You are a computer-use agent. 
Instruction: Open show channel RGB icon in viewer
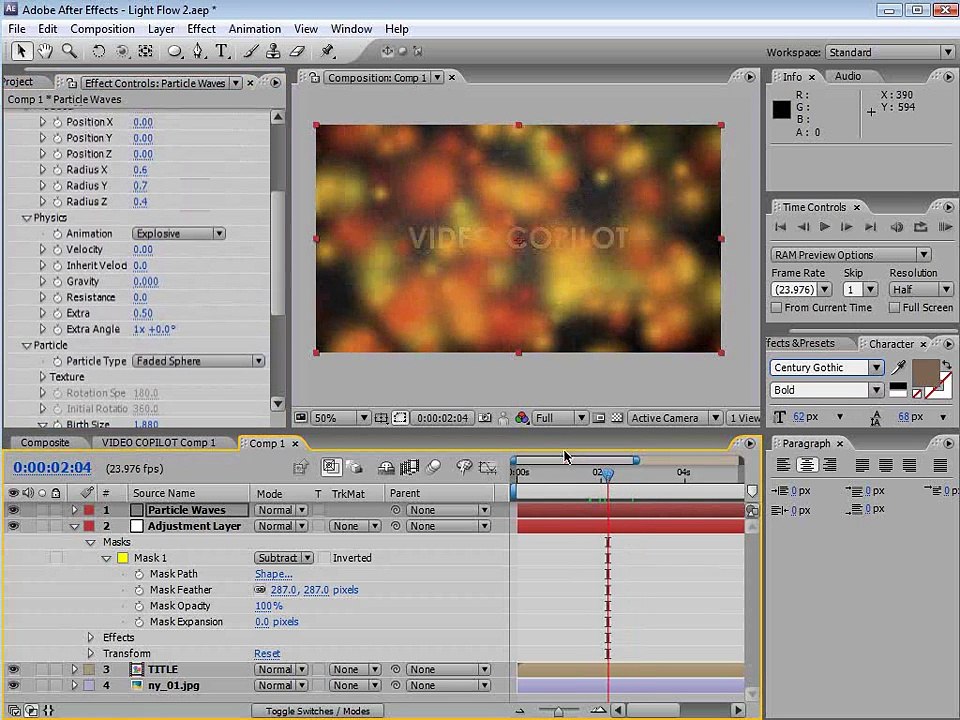522,418
